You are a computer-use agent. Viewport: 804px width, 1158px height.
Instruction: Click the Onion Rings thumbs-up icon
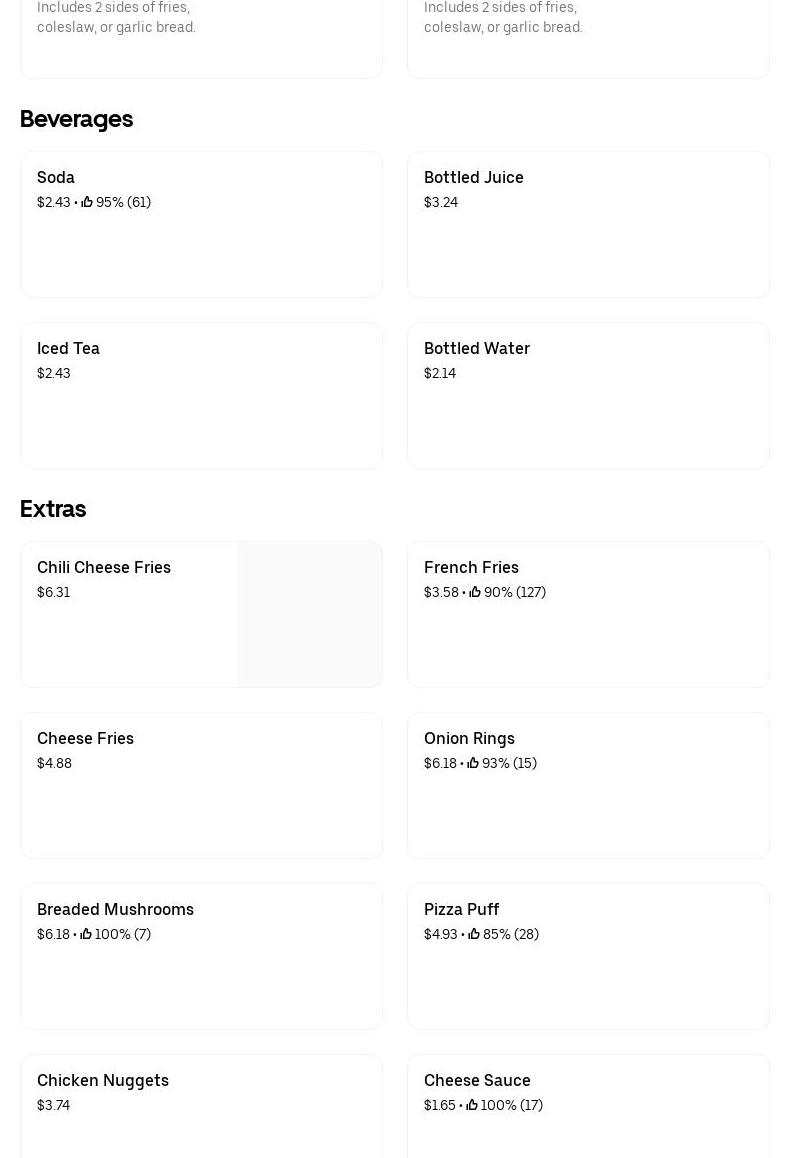[473, 763]
